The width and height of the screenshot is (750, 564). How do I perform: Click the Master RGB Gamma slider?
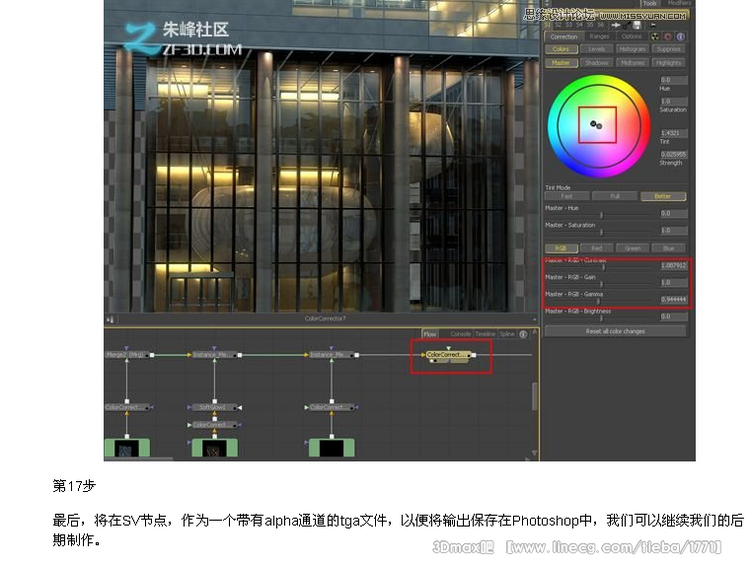601,301
